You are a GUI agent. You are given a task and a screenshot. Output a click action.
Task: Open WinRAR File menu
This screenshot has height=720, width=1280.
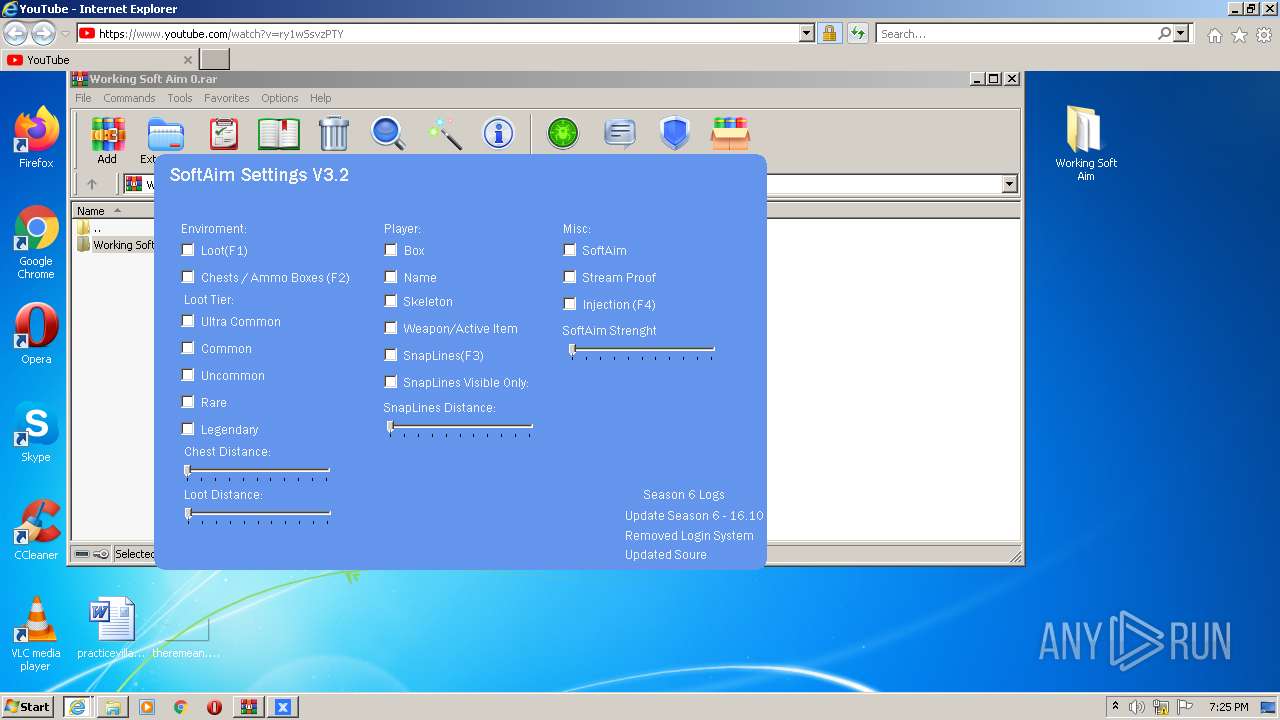(83, 98)
